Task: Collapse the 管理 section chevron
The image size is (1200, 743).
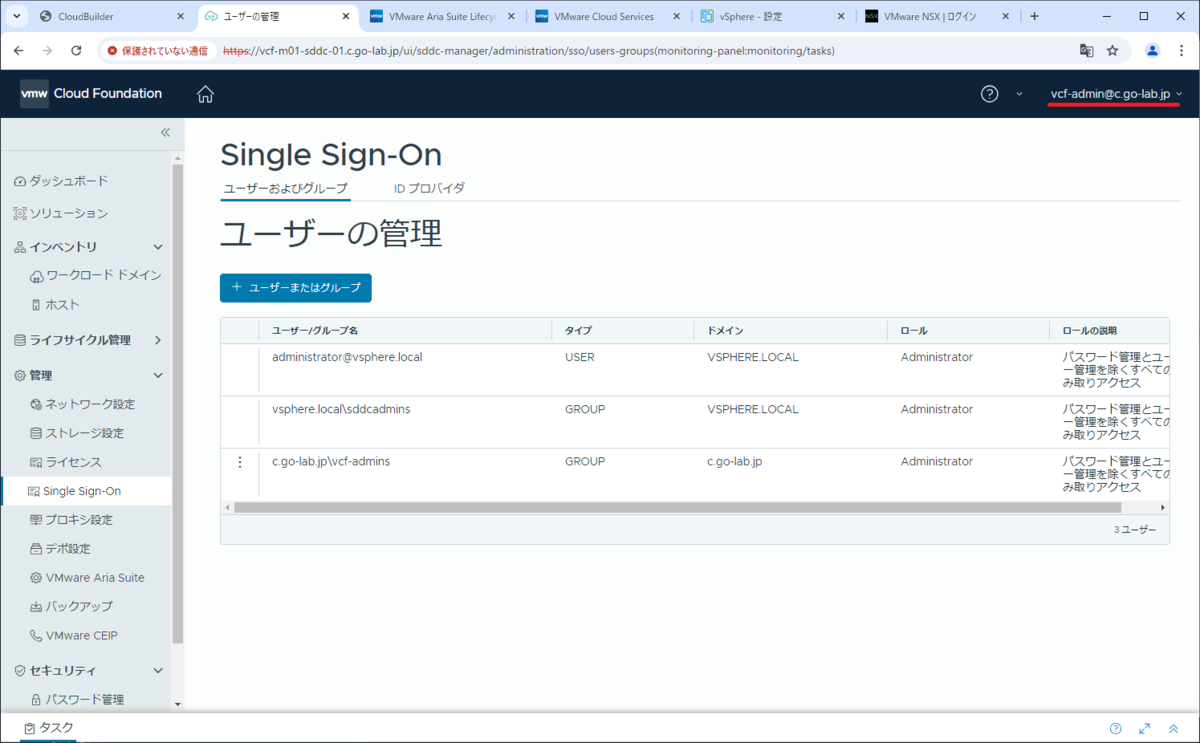Action: tap(157, 375)
